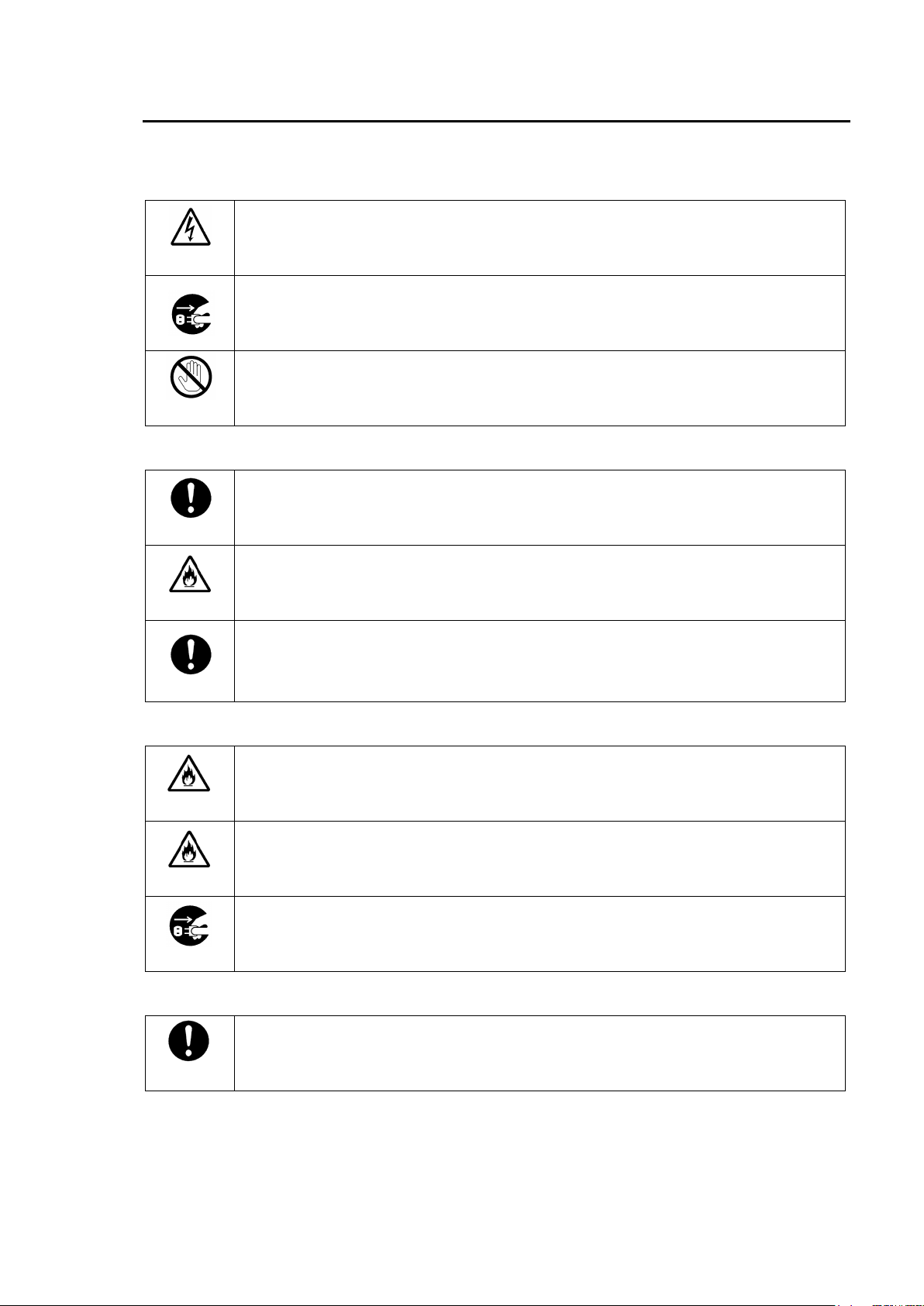Click the unplug power cord icon in third table

190,925
